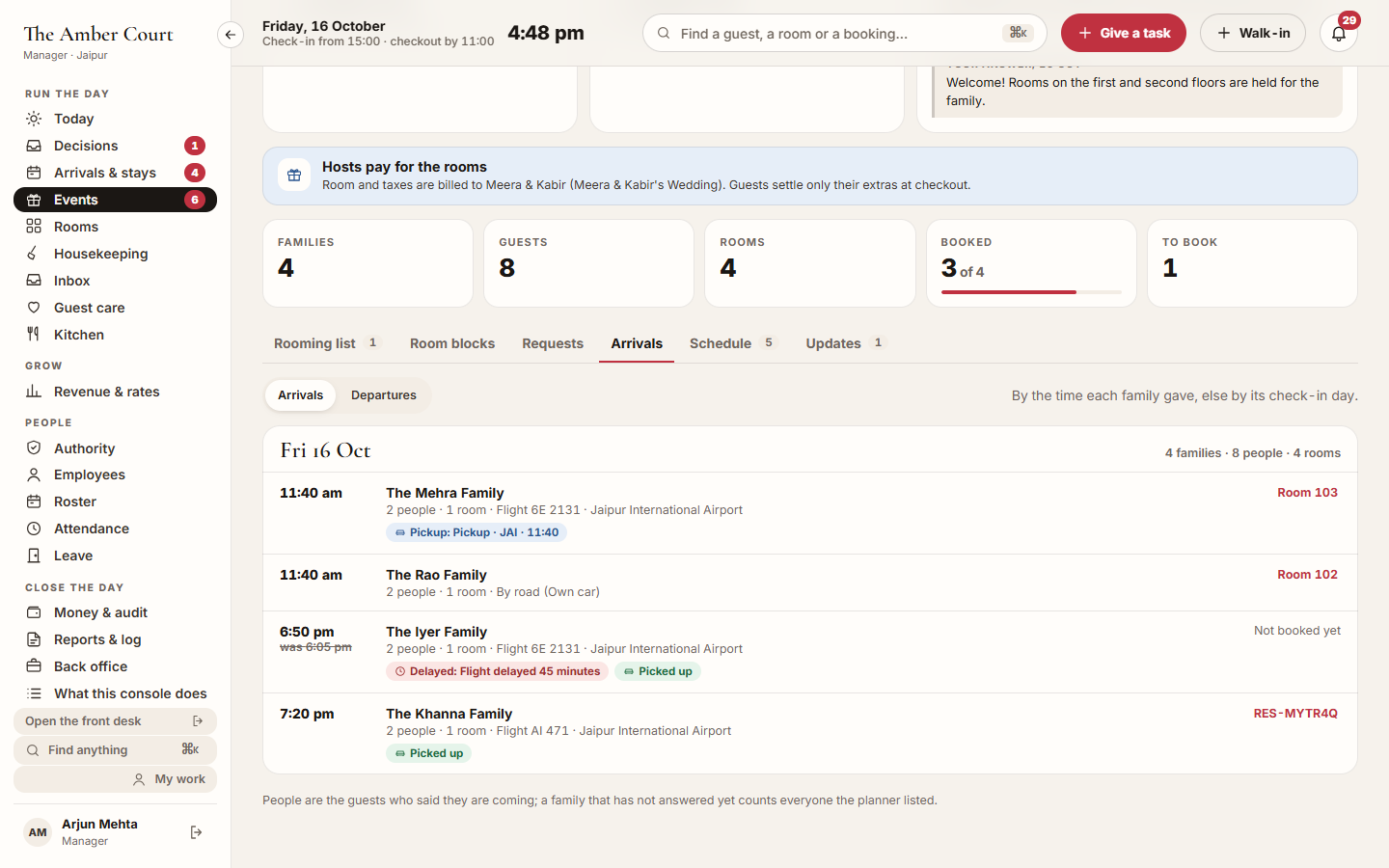Click the Give a task button

click(1124, 33)
